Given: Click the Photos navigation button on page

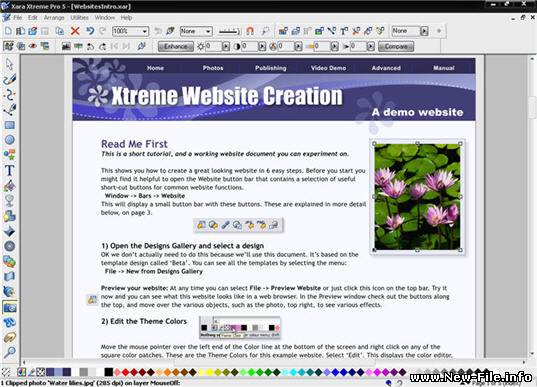Looking at the screenshot, I should pos(213,68).
